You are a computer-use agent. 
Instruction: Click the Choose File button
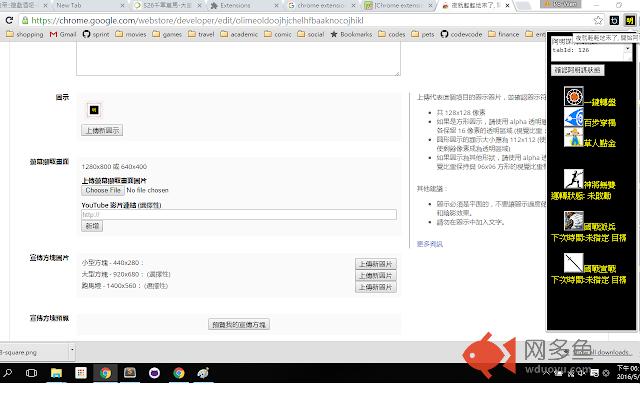point(103,190)
